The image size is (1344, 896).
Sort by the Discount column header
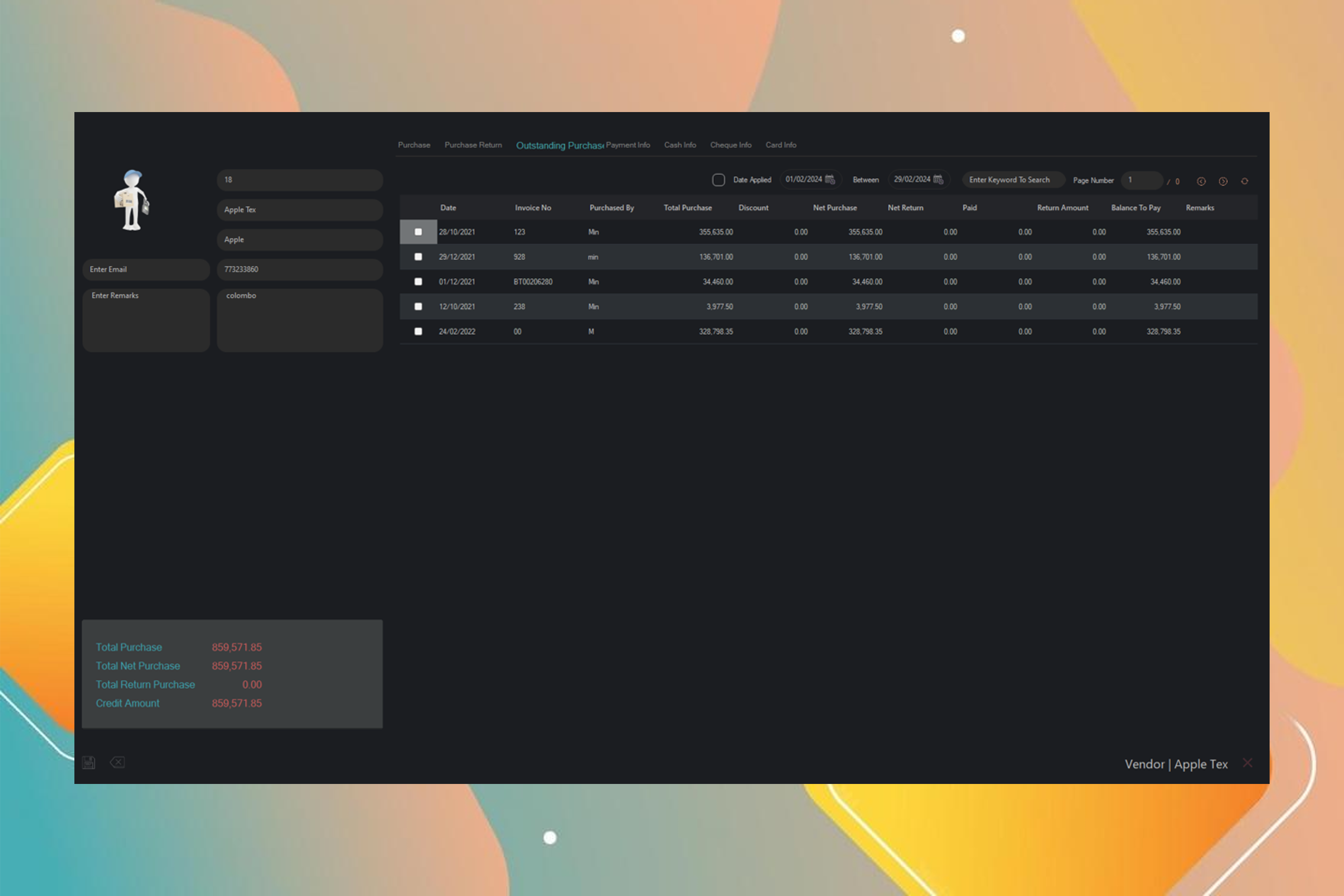(753, 208)
